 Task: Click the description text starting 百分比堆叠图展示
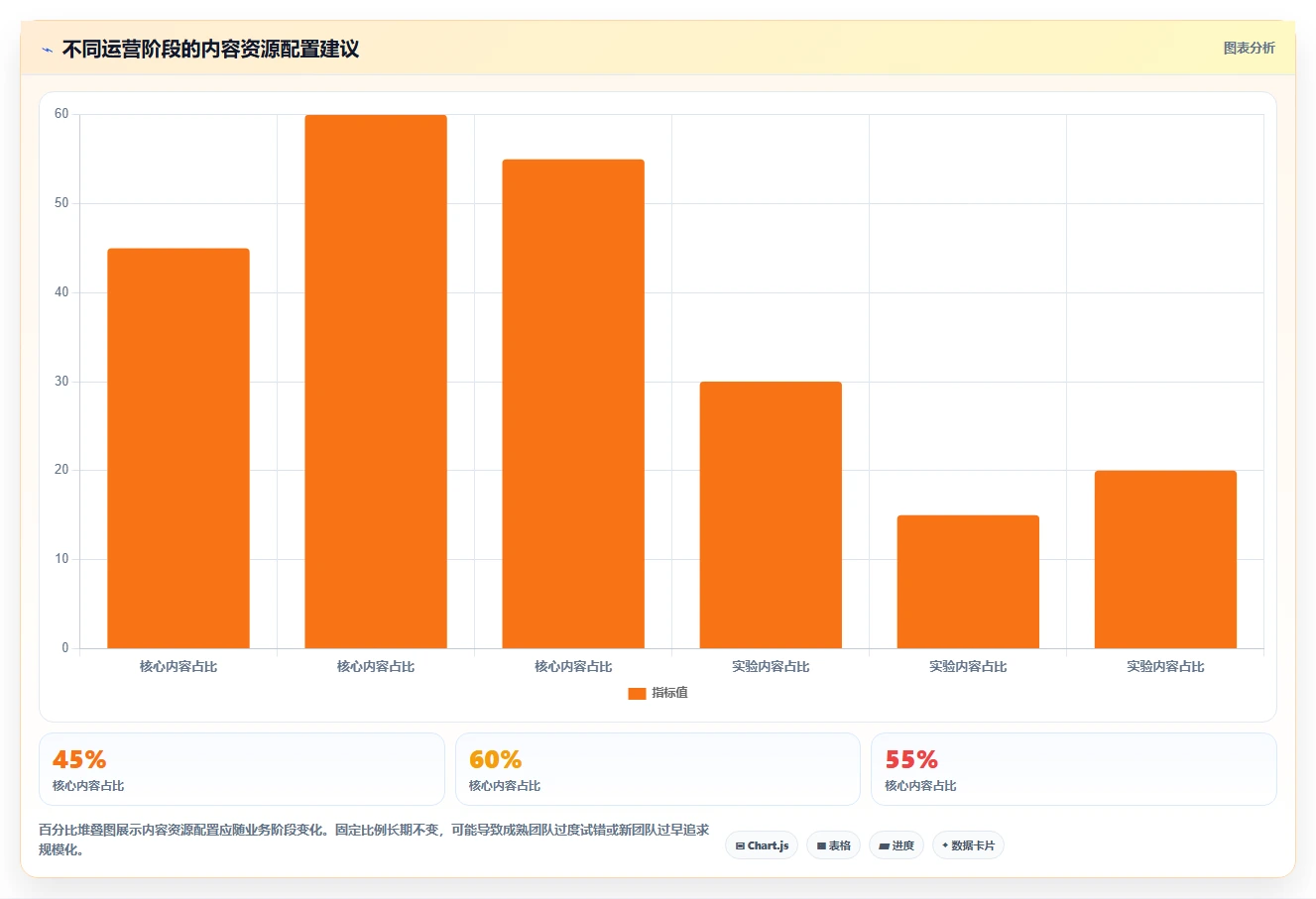[374, 840]
